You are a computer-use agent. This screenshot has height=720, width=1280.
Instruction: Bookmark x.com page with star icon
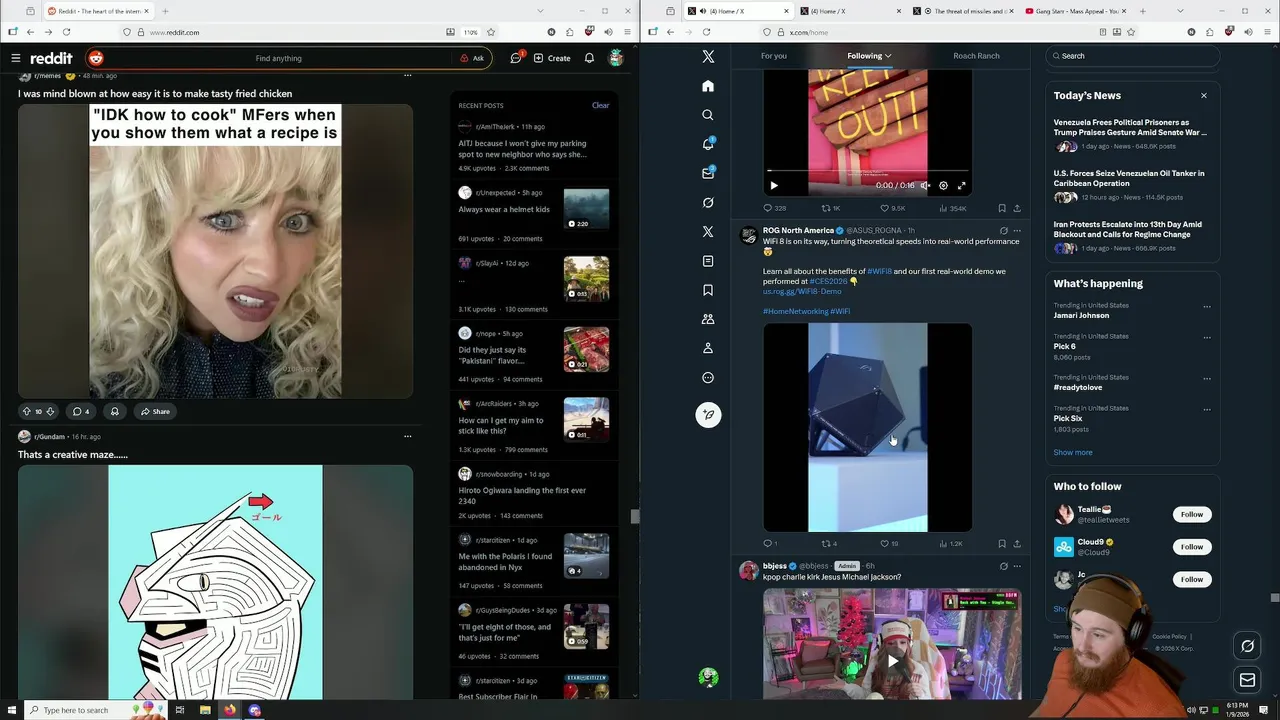click(x=1130, y=32)
